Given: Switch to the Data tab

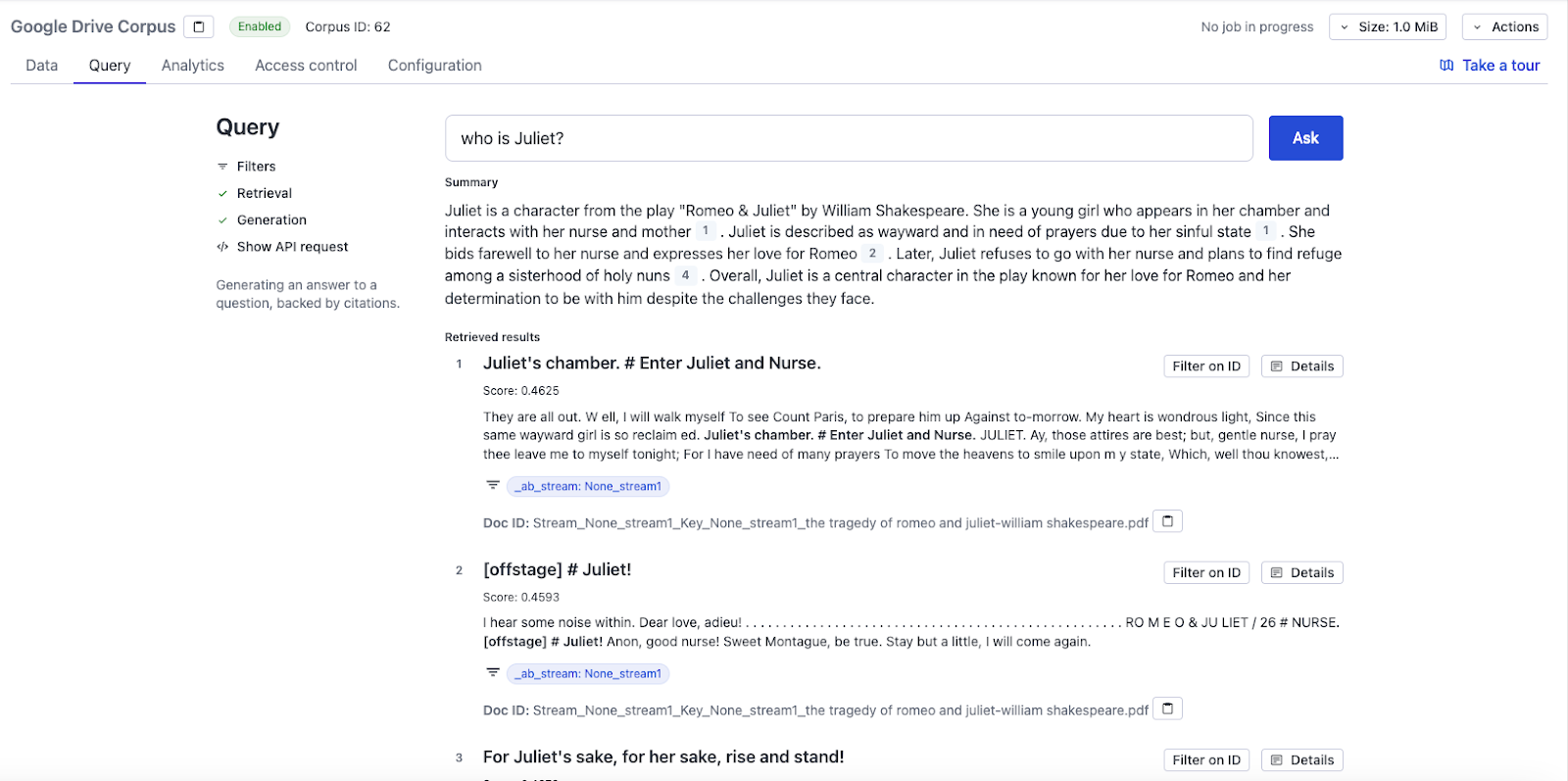Looking at the screenshot, I should click(x=41, y=65).
